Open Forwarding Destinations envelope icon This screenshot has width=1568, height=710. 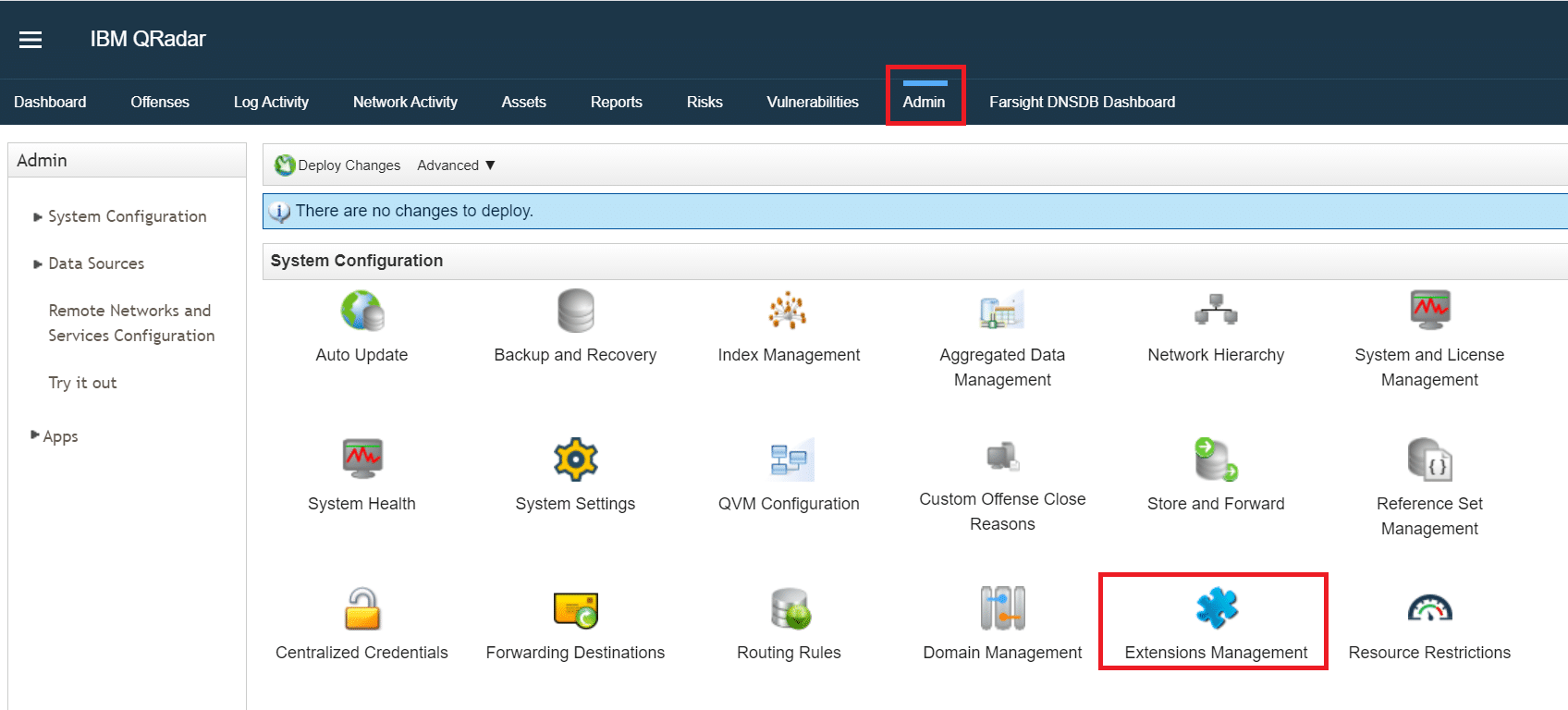[x=576, y=609]
